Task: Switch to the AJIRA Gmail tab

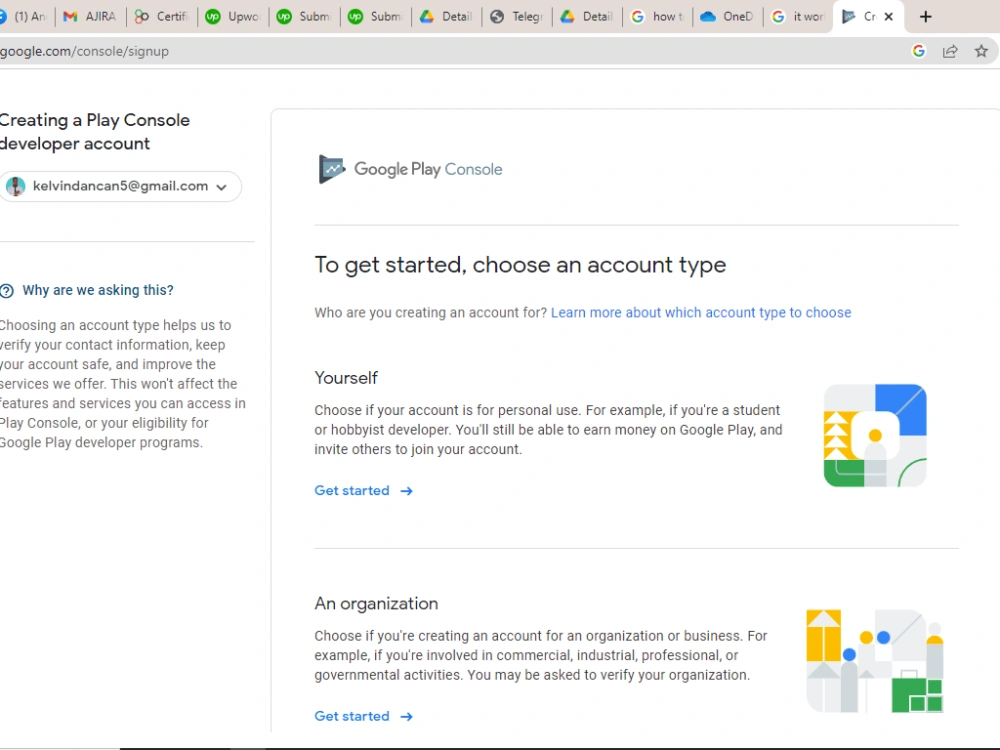Action: [x=91, y=17]
